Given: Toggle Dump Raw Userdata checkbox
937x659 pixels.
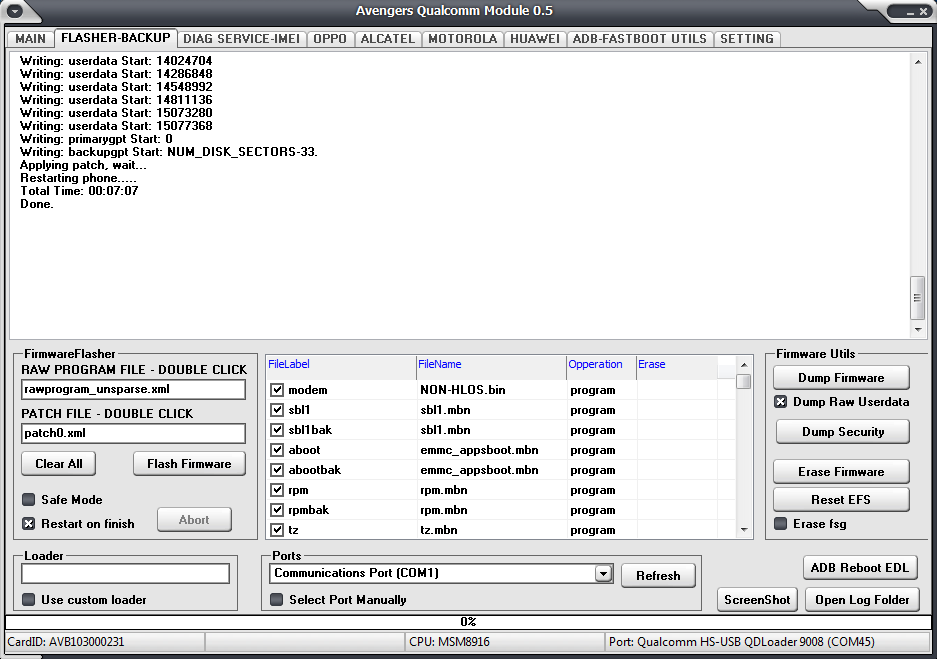Looking at the screenshot, I should coord(780,402).
